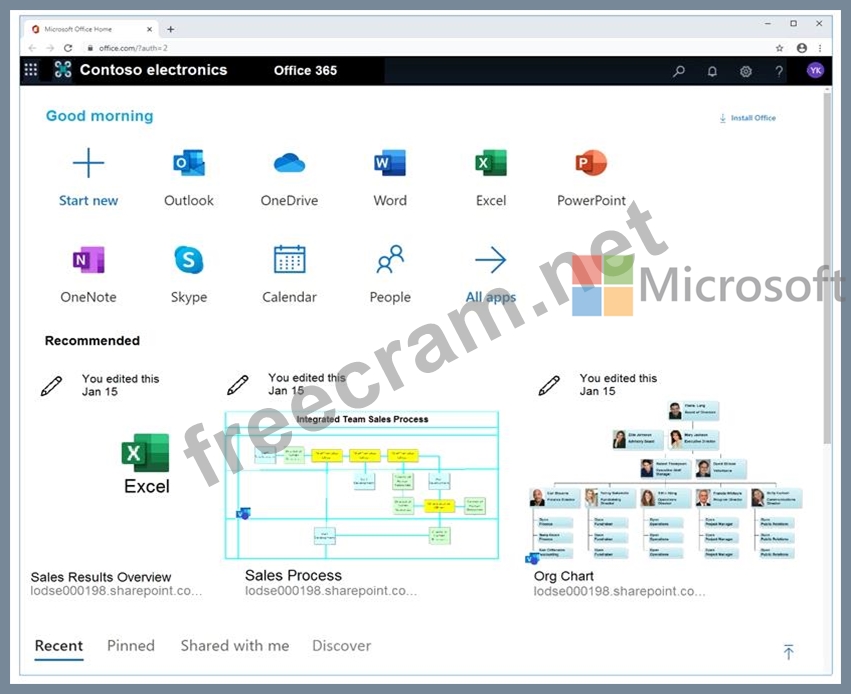
Task: Switch to the Discover tab
Action: point(341,646)
